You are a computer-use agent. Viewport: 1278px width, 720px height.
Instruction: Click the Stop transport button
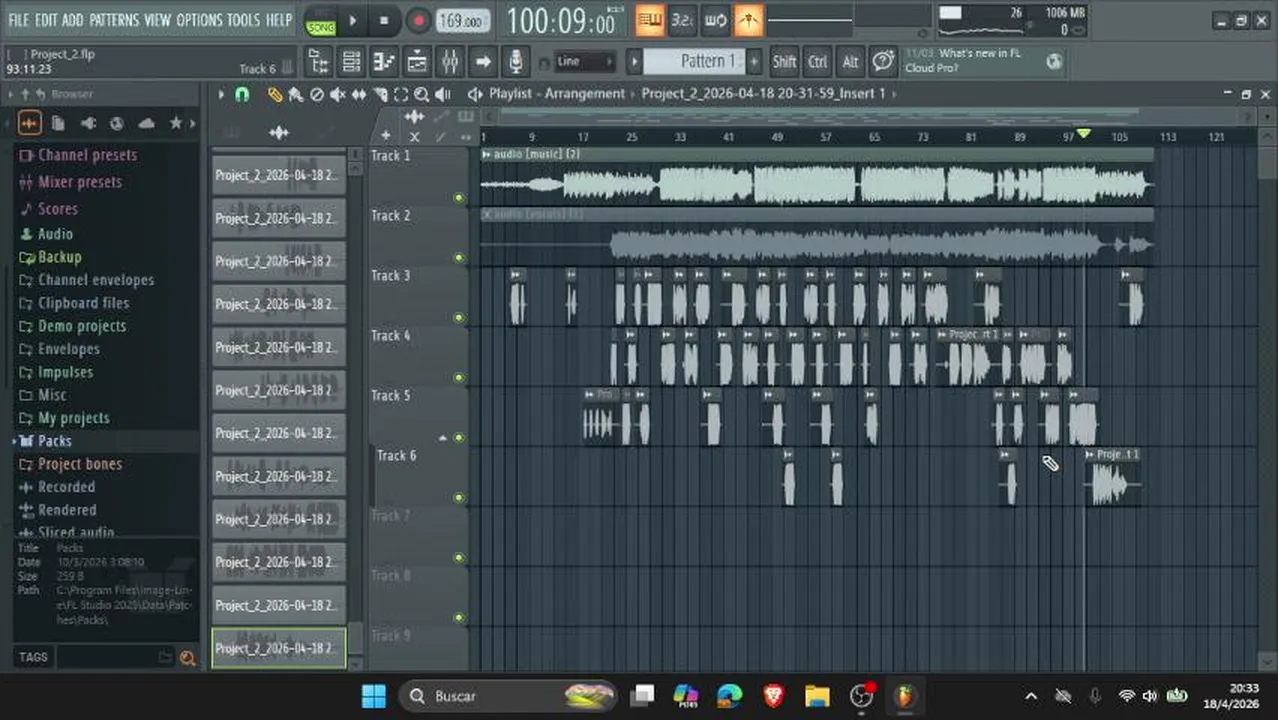384,21
